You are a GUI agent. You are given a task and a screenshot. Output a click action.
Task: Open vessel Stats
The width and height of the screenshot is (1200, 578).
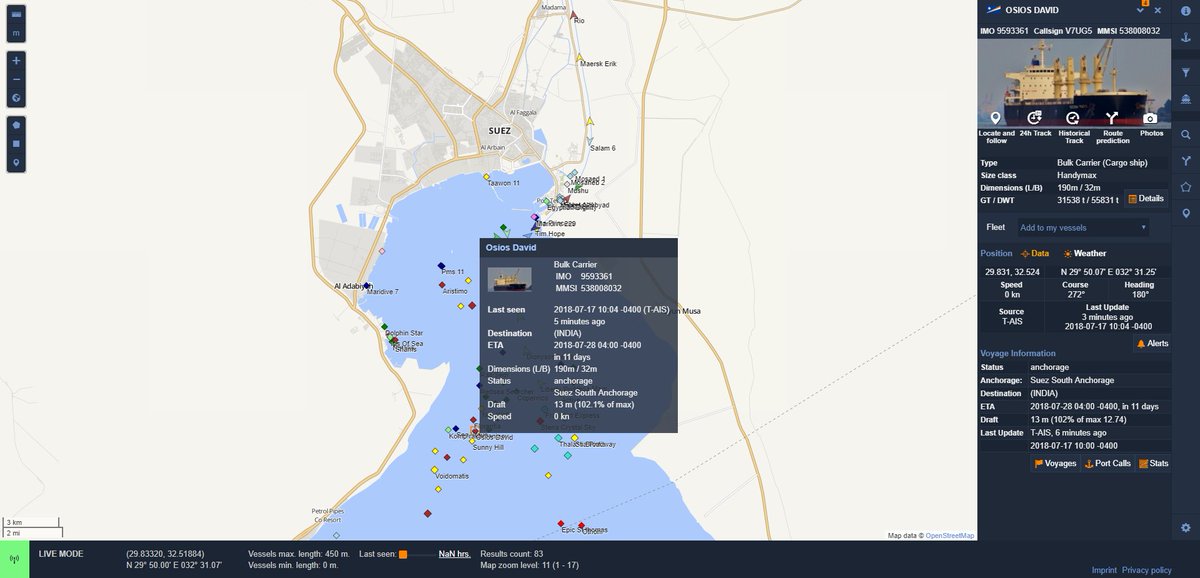[1153, 464]
